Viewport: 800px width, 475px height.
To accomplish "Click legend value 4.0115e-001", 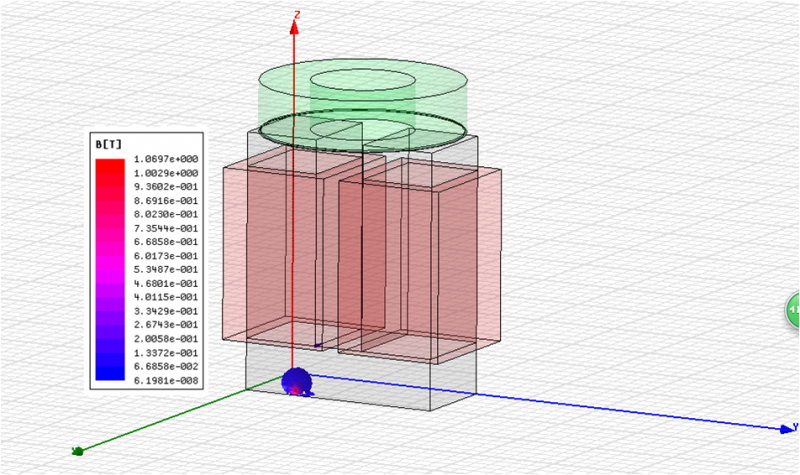I will [x=166, y=297].
